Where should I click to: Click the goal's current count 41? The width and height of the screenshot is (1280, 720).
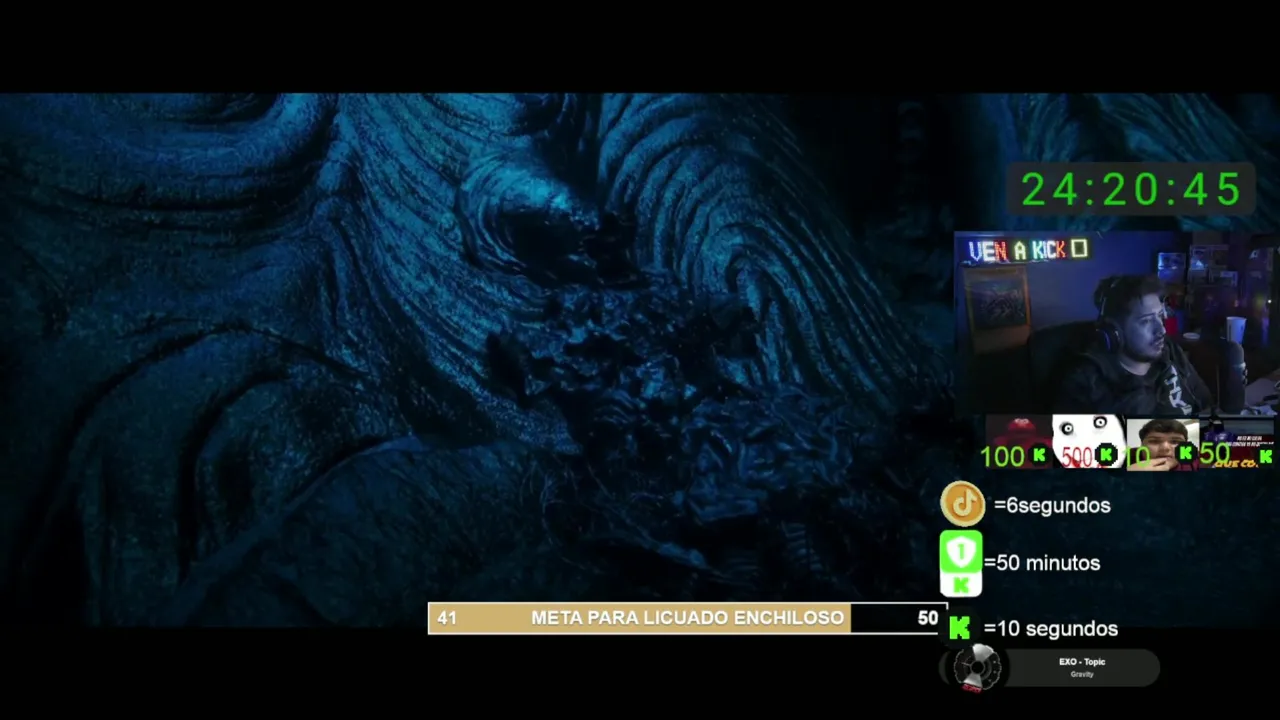click(447, 618)
